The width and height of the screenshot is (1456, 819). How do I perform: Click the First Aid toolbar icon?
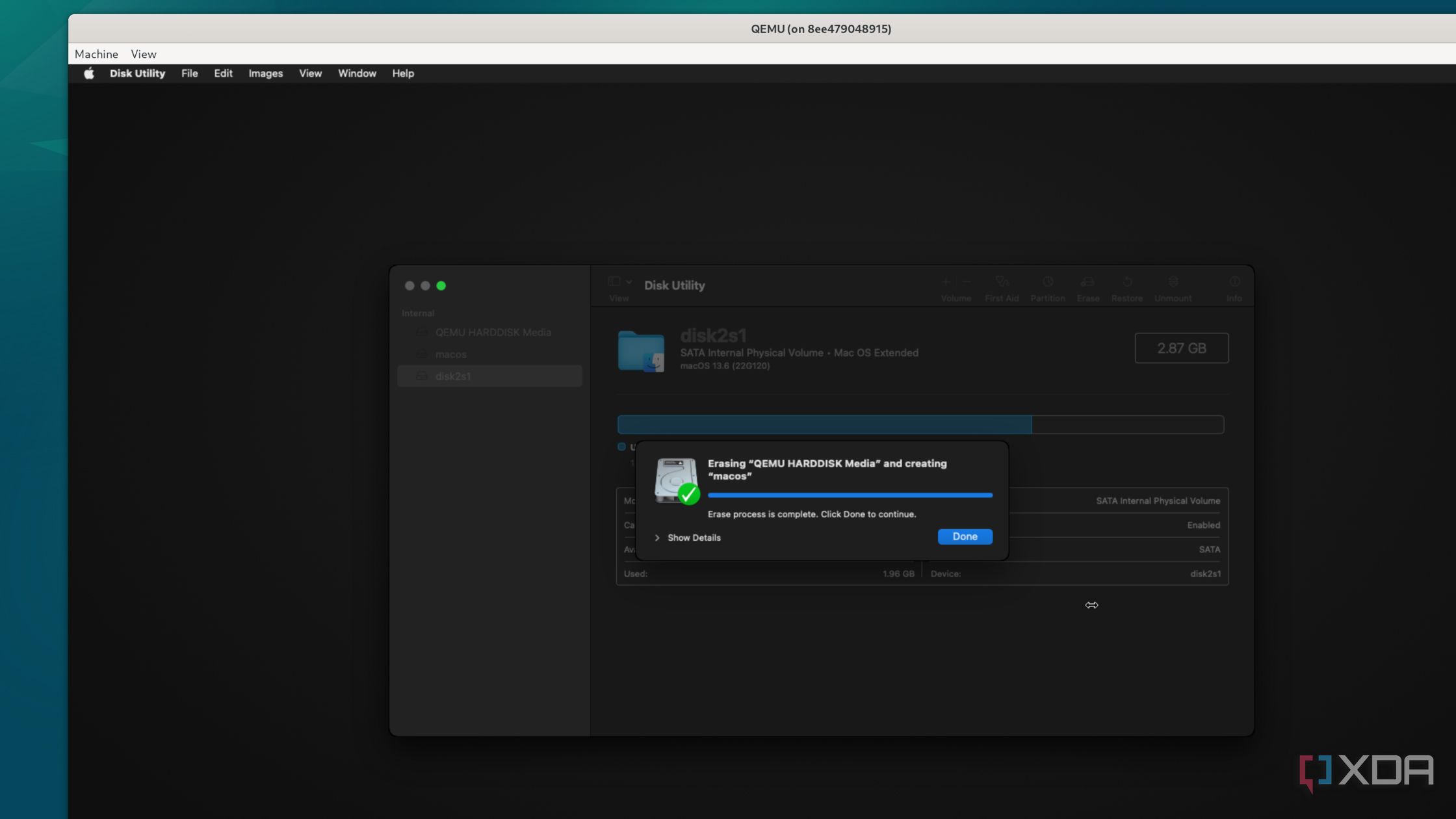[x=1002, y=282]
